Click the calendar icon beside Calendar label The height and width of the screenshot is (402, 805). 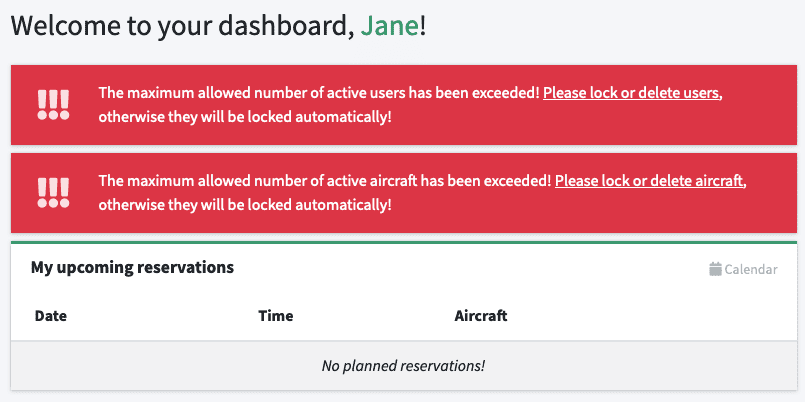[715, 269]
